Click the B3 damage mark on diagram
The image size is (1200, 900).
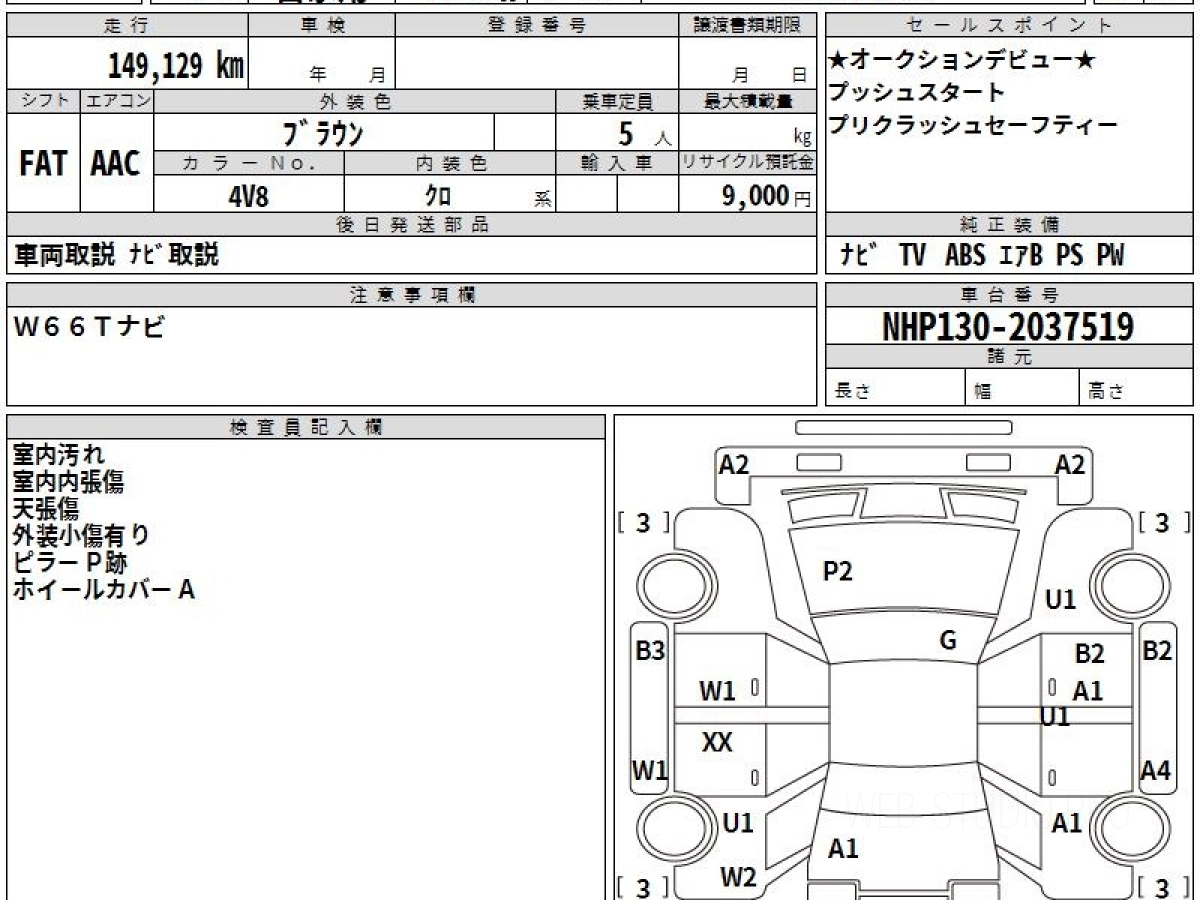[650, 651]
